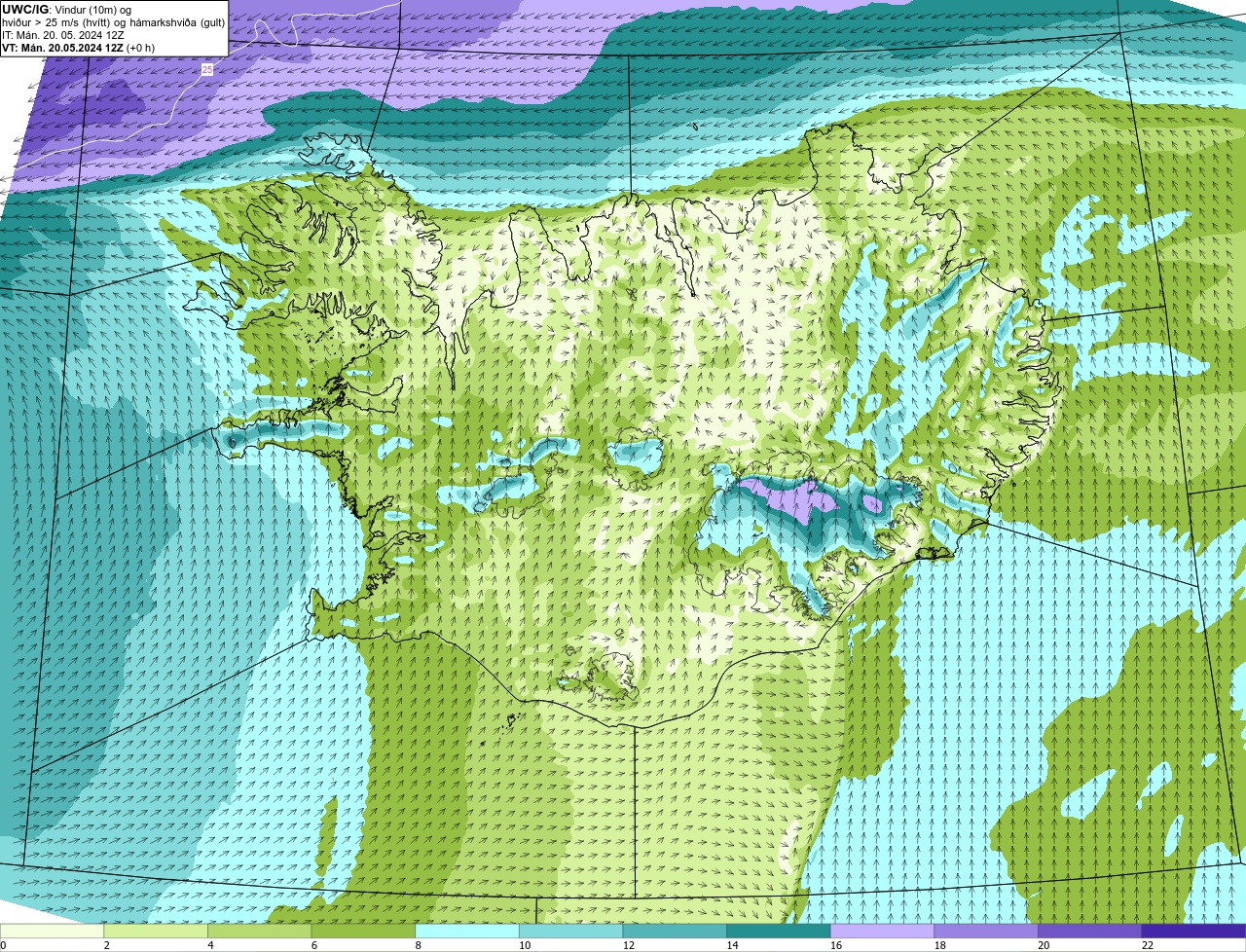This screenshot has width=1246, height=952.
Task: Click the '8' label on the wind scale
Action: tap(418, 945)
